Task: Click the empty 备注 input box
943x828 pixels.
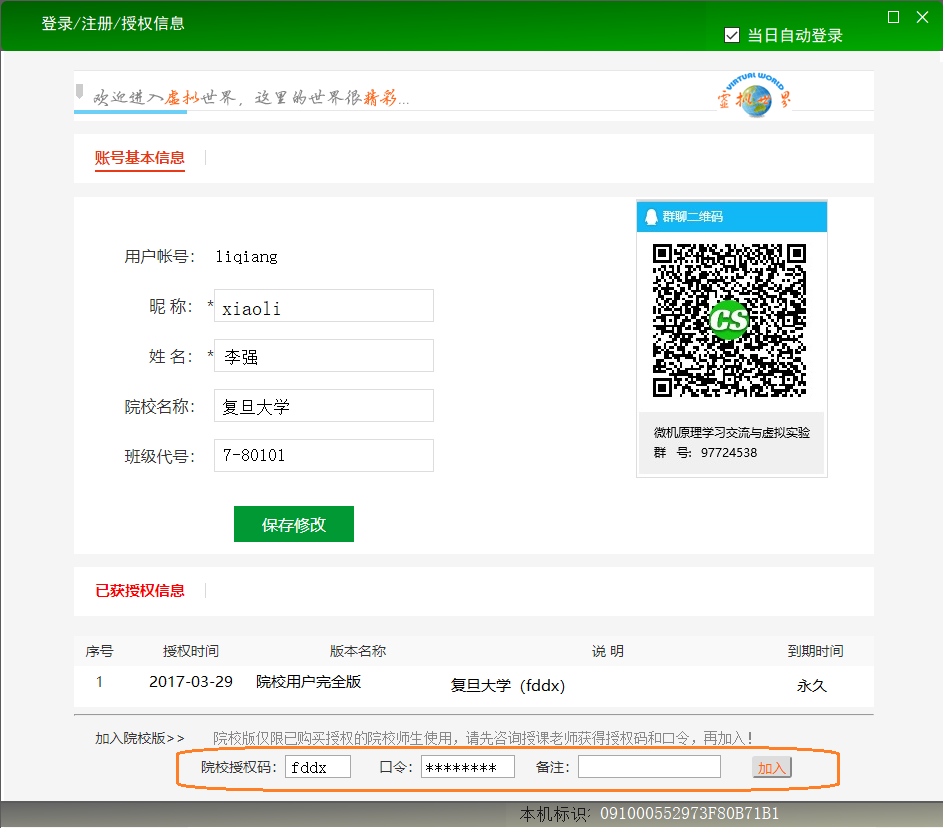Action: click(649, 767)
